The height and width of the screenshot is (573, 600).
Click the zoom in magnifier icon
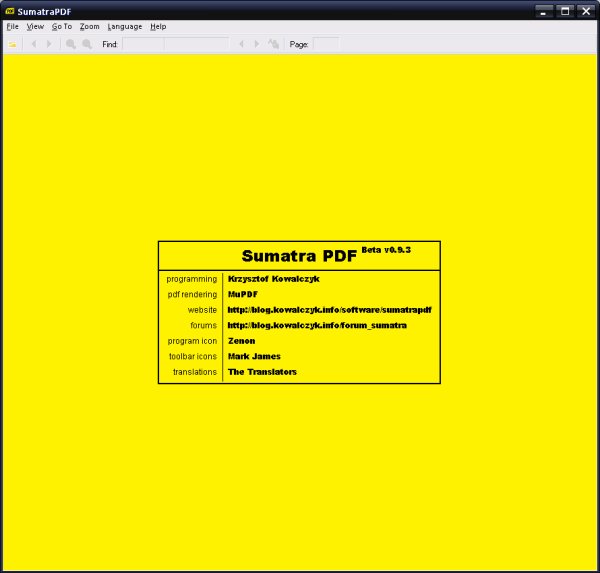pyautogui.click(x=87, y=44)
